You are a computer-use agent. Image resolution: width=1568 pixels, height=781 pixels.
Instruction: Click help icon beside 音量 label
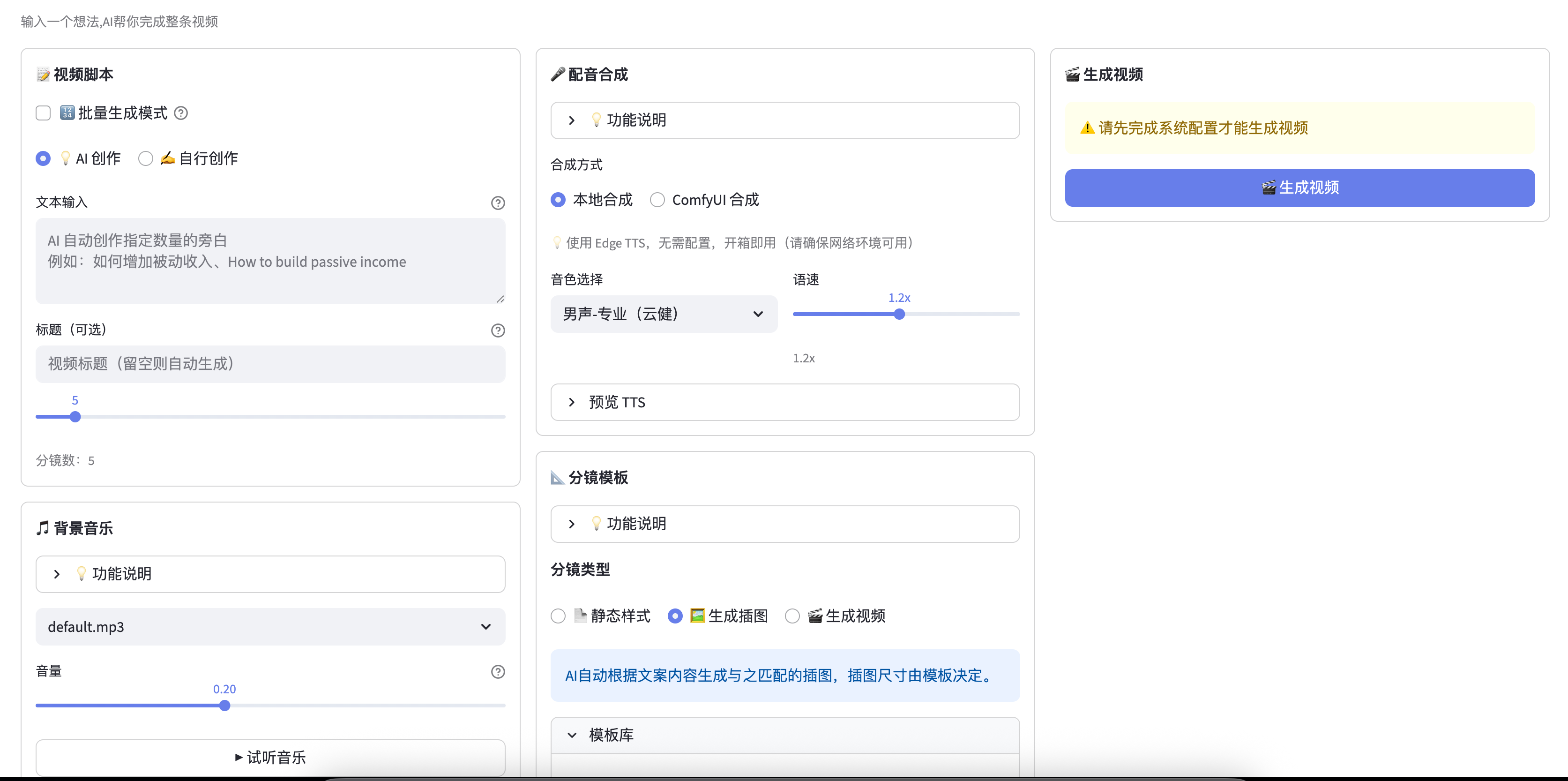click(497, 671)
